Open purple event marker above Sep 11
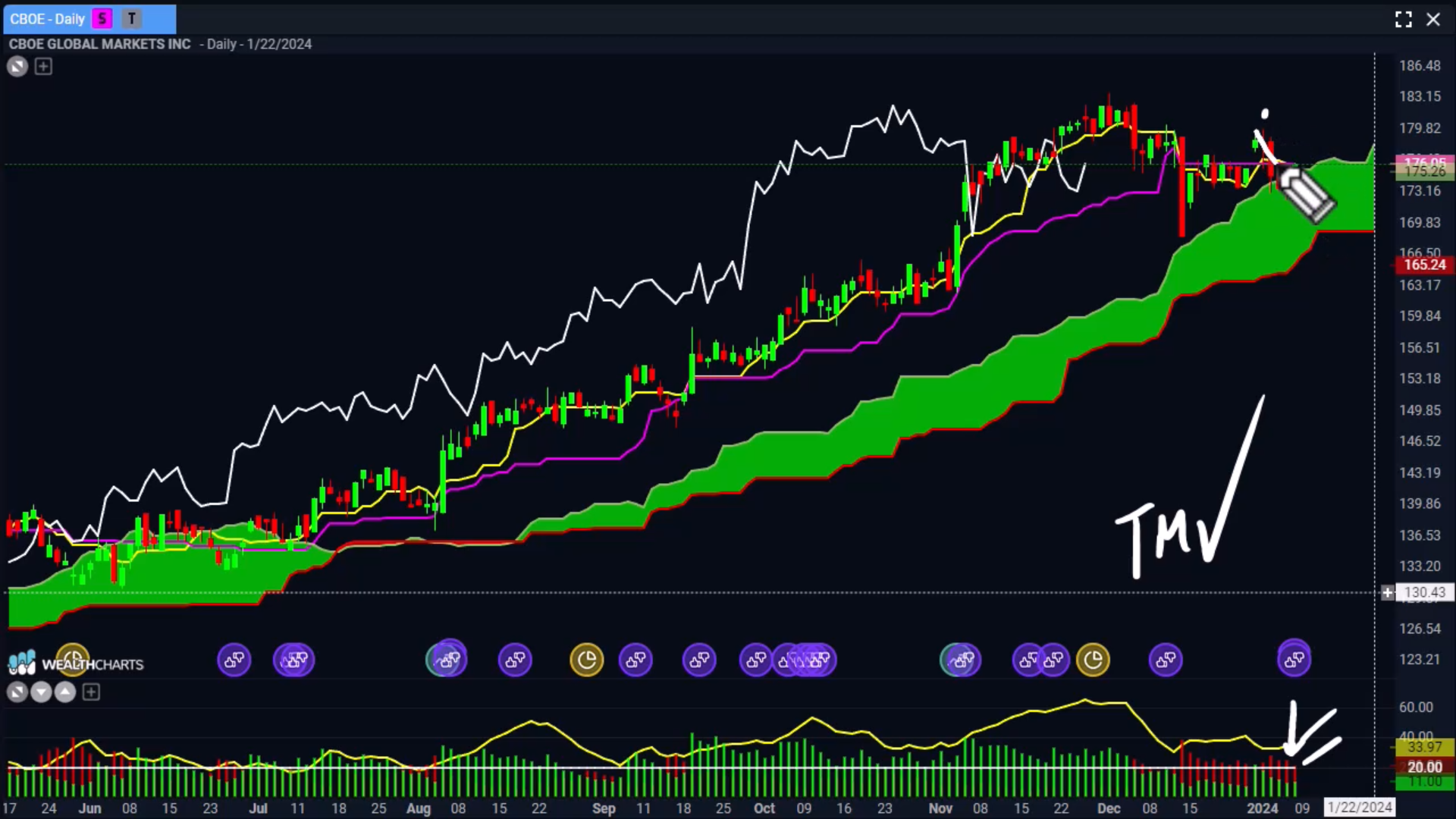This screenshot has height=819, width=1456. click(635, 660)
